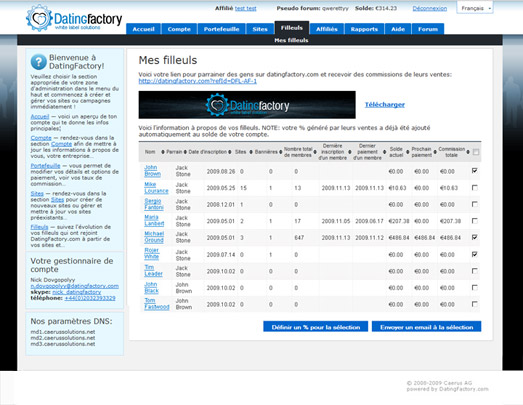Open John Brown's profile link
523x405 pixels.
pyautogui.click(x=152, y=171)
